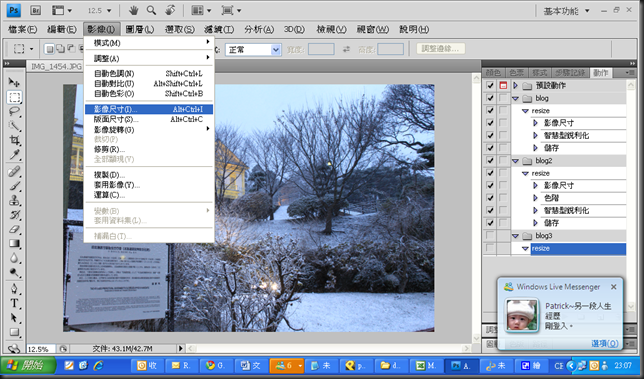
Task: Toggle checkbox of 儲存 under blog2
Action: tap(490, 223)
